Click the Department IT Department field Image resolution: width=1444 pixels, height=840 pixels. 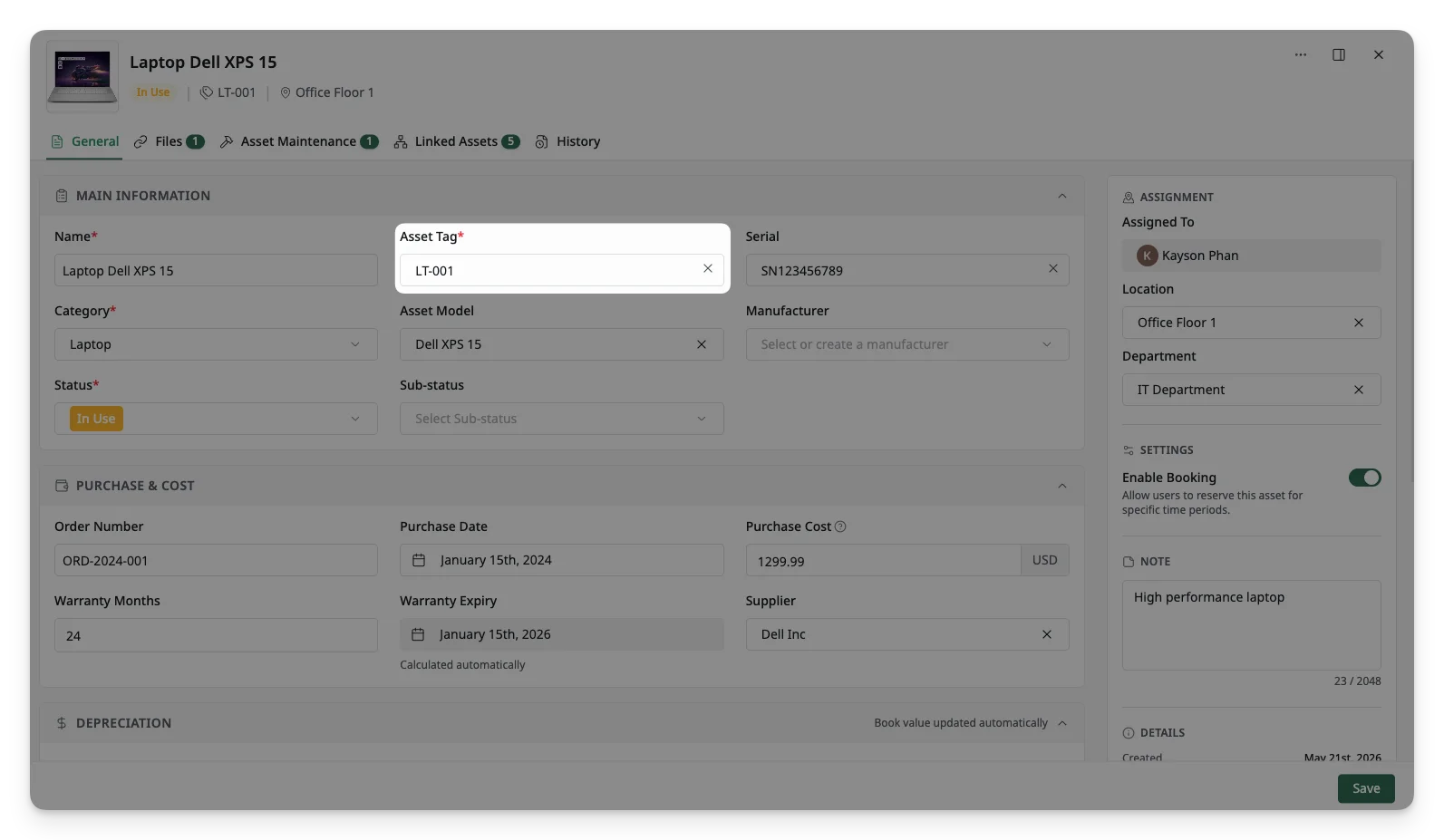point(1251,390)
